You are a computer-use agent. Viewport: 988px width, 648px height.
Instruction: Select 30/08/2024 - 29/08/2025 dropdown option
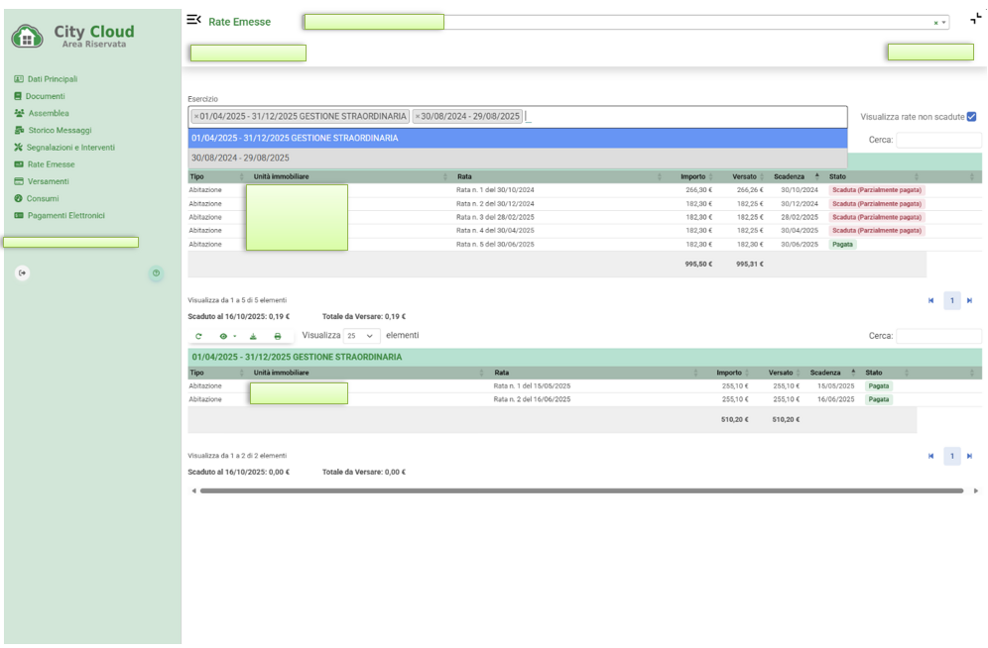pyautogui.click(x=517, y=158)
